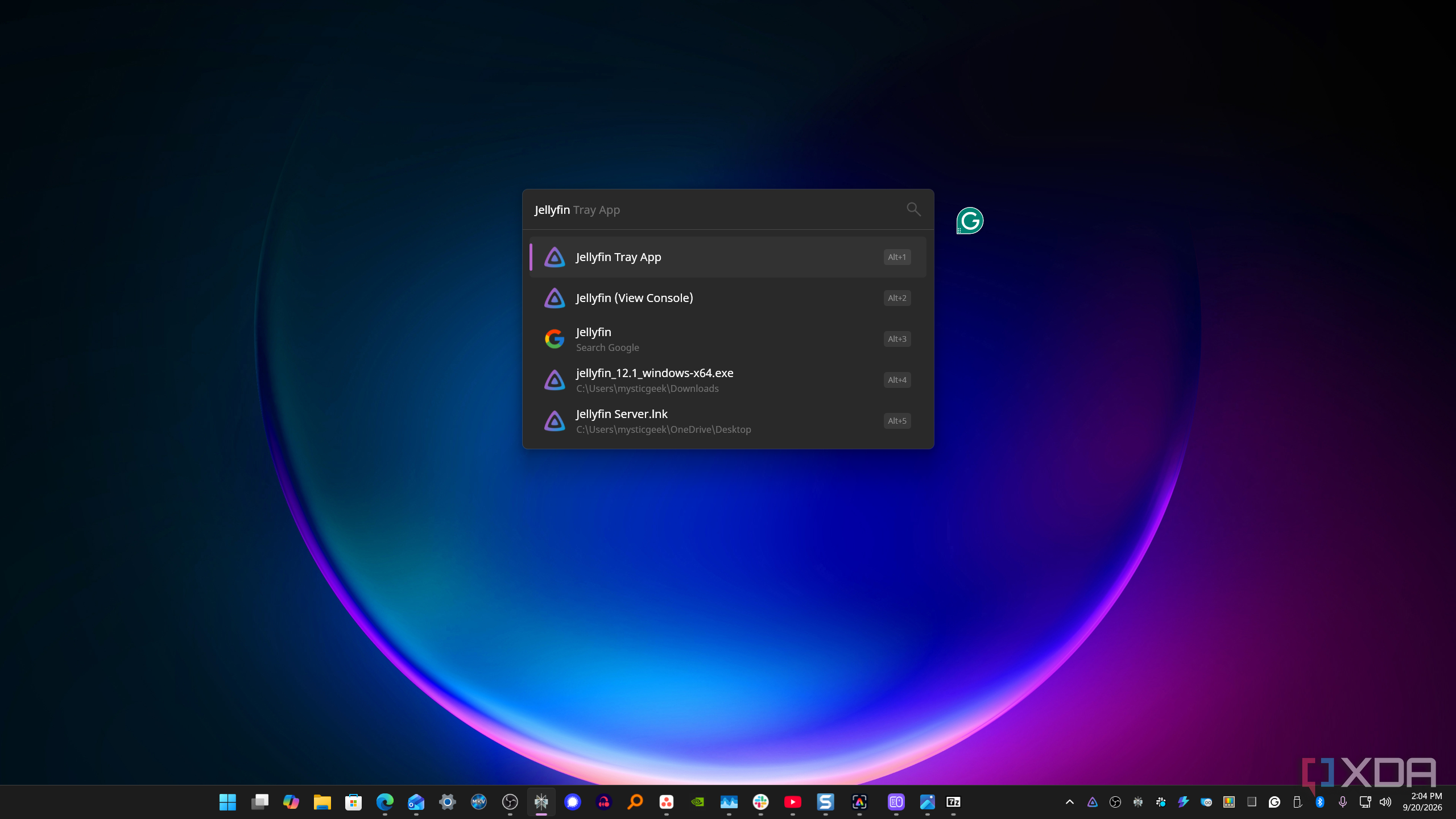1456x819 pixels.
Task: Click the Grammarly tray icon
Action: click(x=1275, y=802)
